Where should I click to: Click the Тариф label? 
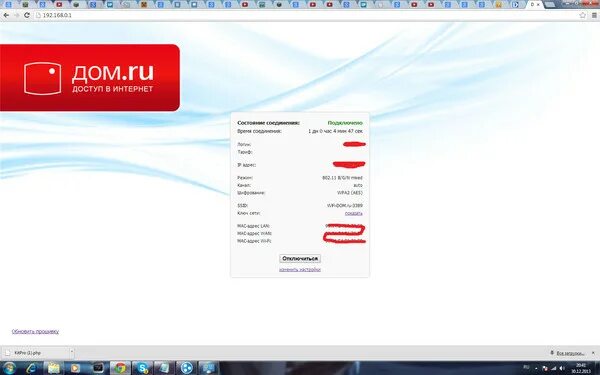click(x=245, y=152)
